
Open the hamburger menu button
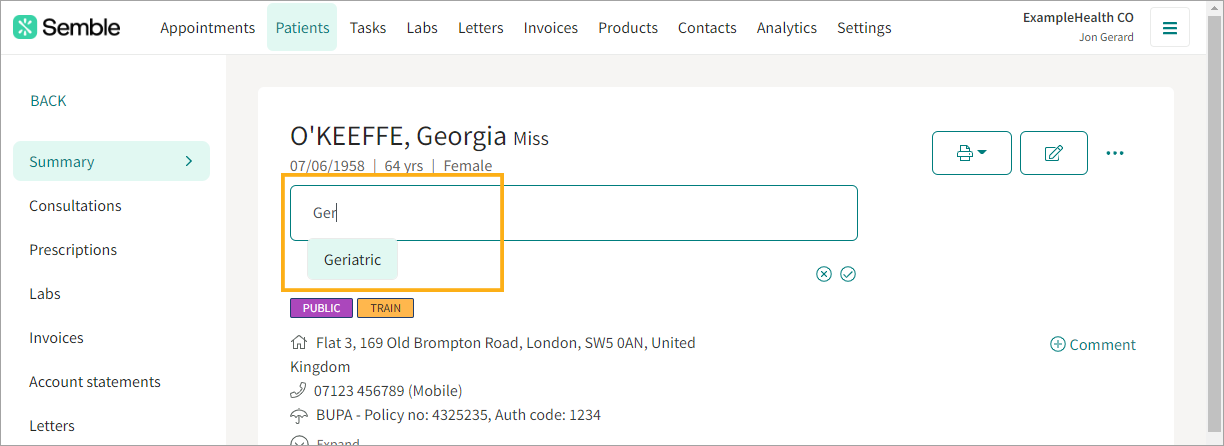tap(1169, 28)
